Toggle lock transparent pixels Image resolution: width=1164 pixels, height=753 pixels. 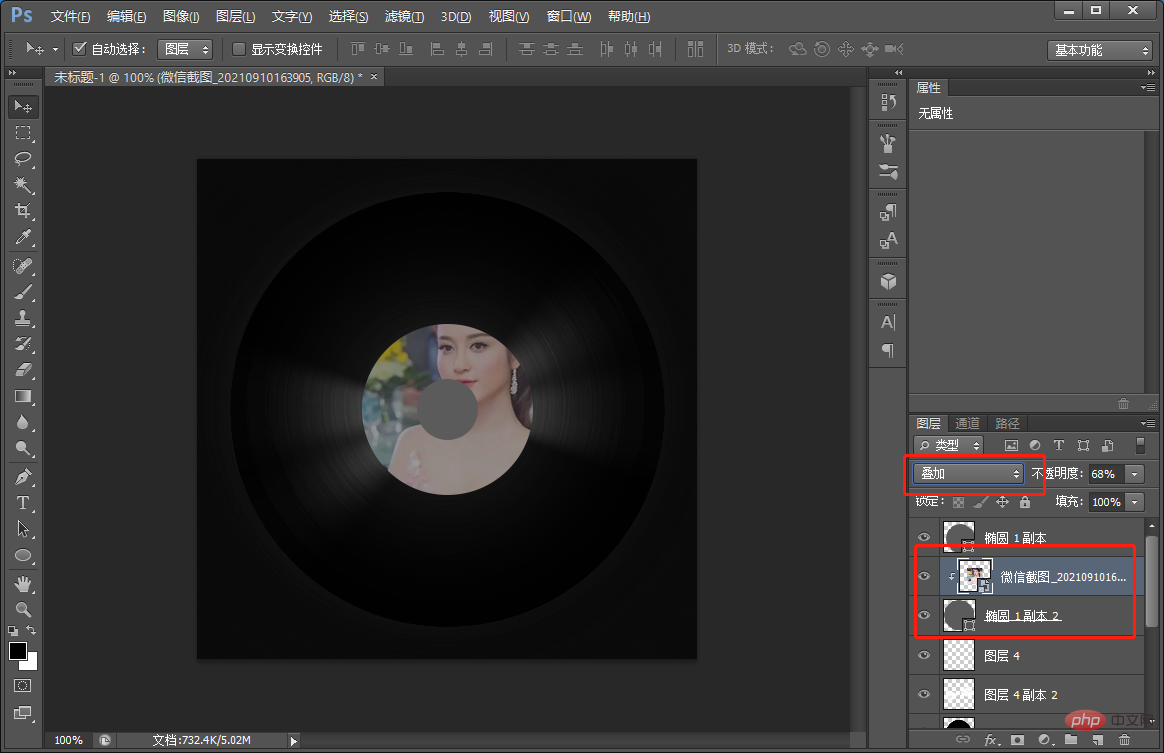[958, 502]
